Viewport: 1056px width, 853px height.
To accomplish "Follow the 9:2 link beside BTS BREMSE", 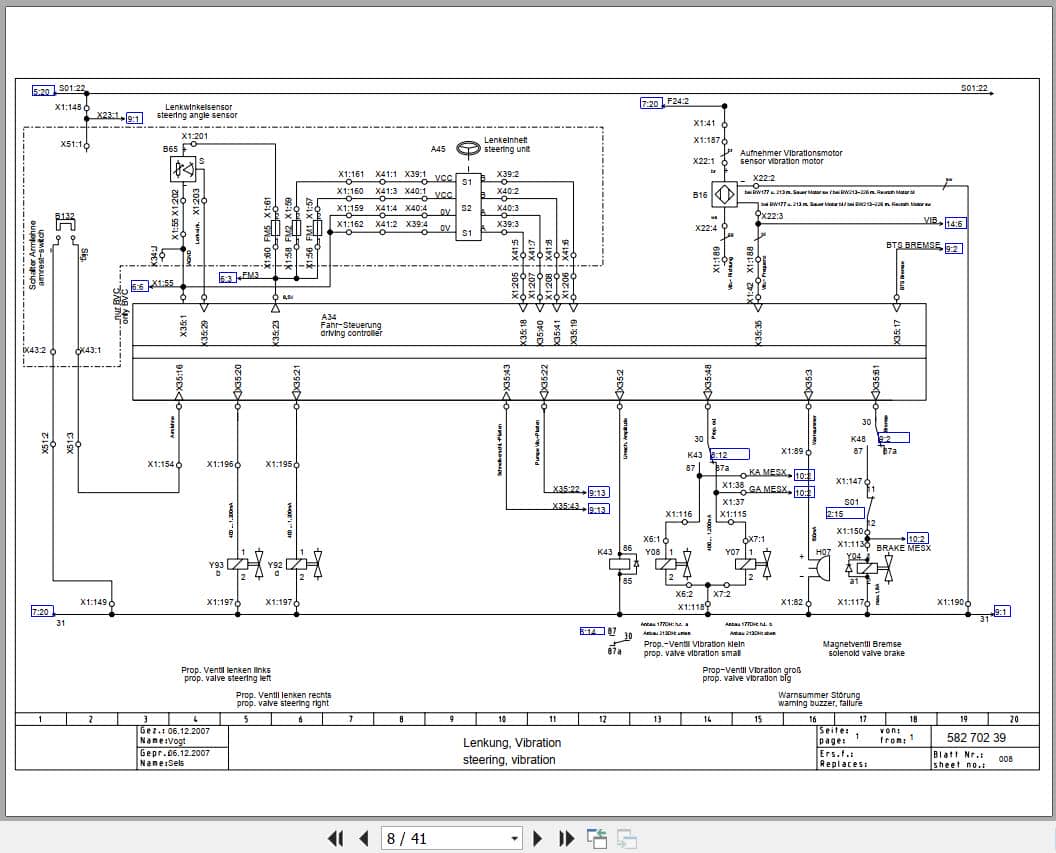I will pos(953,248).
